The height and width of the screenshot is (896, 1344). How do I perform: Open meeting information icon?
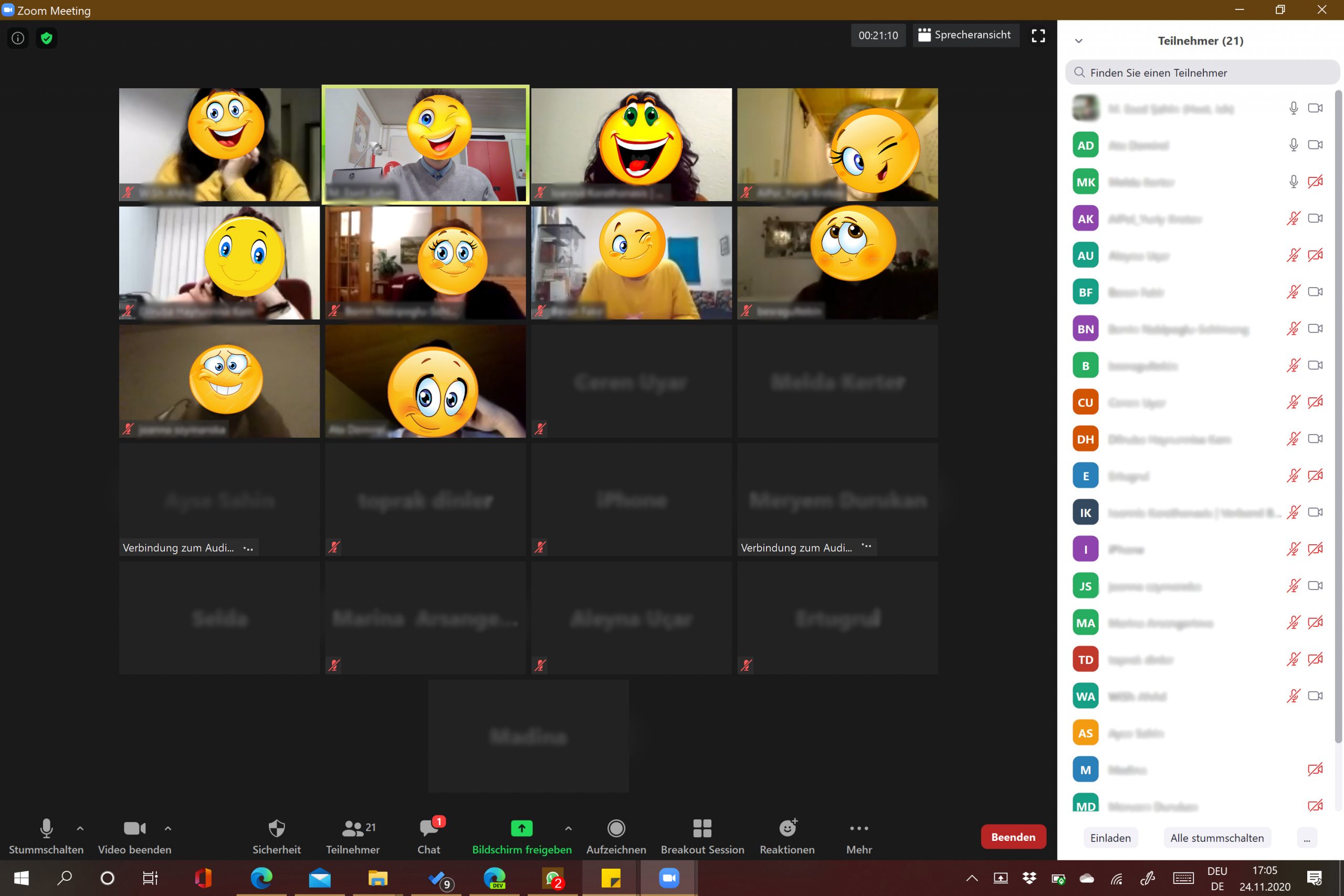pos(18,38)
